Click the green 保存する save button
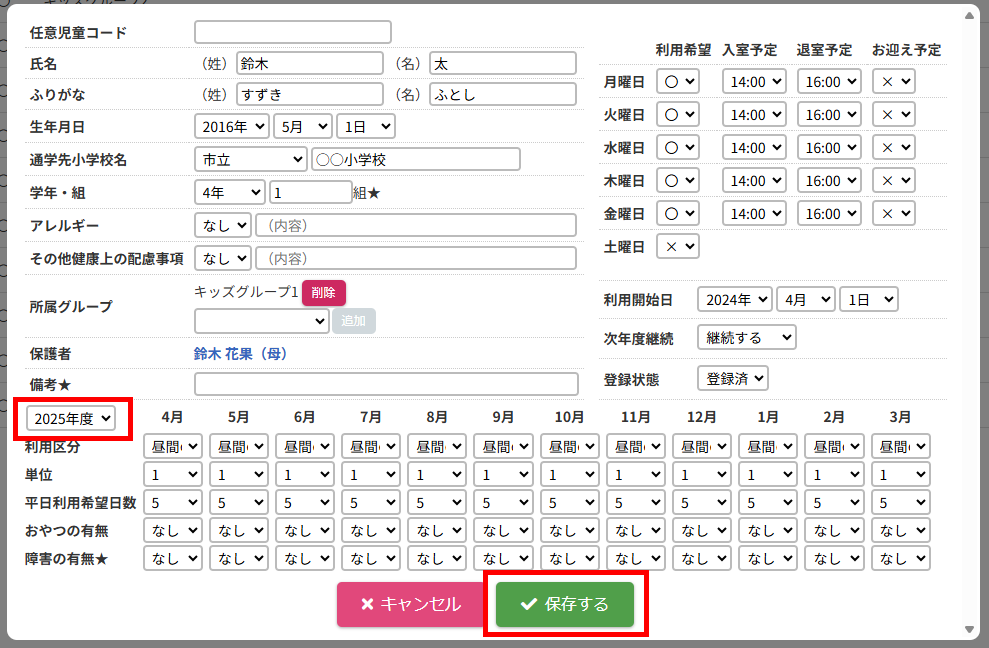This screenshot has width=989, height=648. pos(565,604)
